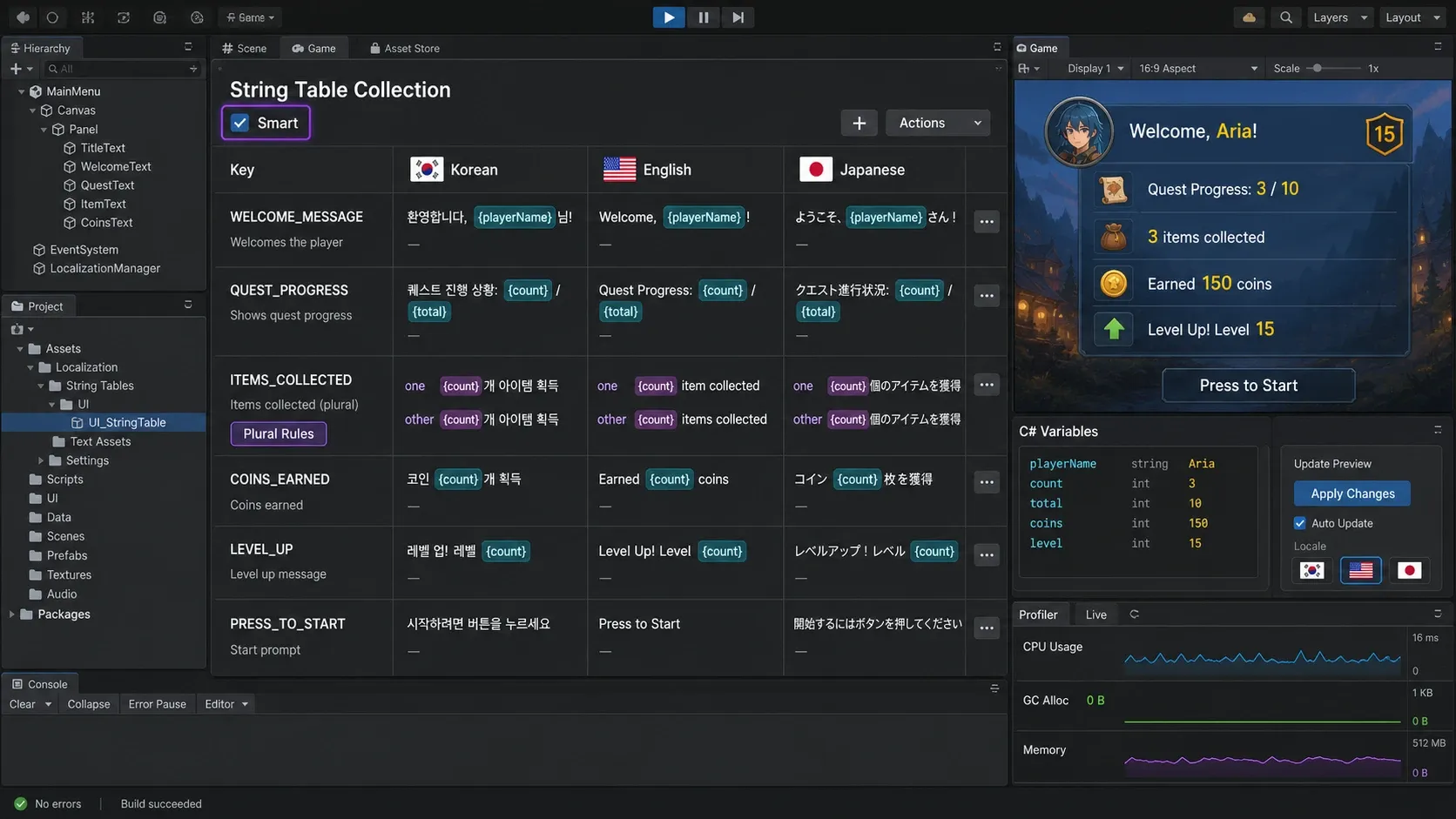Open search from the top toolbar magnifier
Image resolution: width=1456 pixels, height=819 pixels.
(1285, 17)
